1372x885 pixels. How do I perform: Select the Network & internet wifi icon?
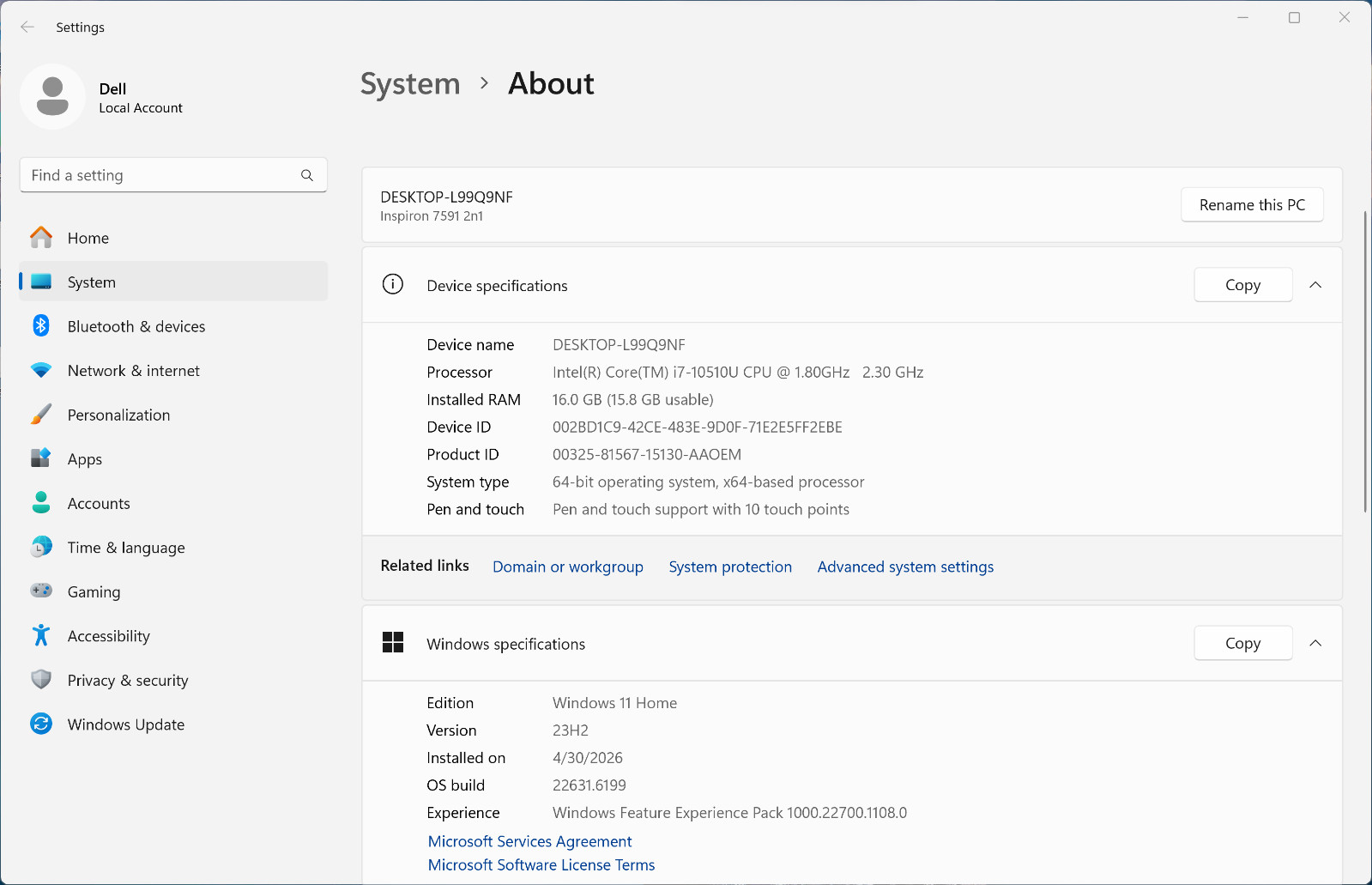(41, 371)
